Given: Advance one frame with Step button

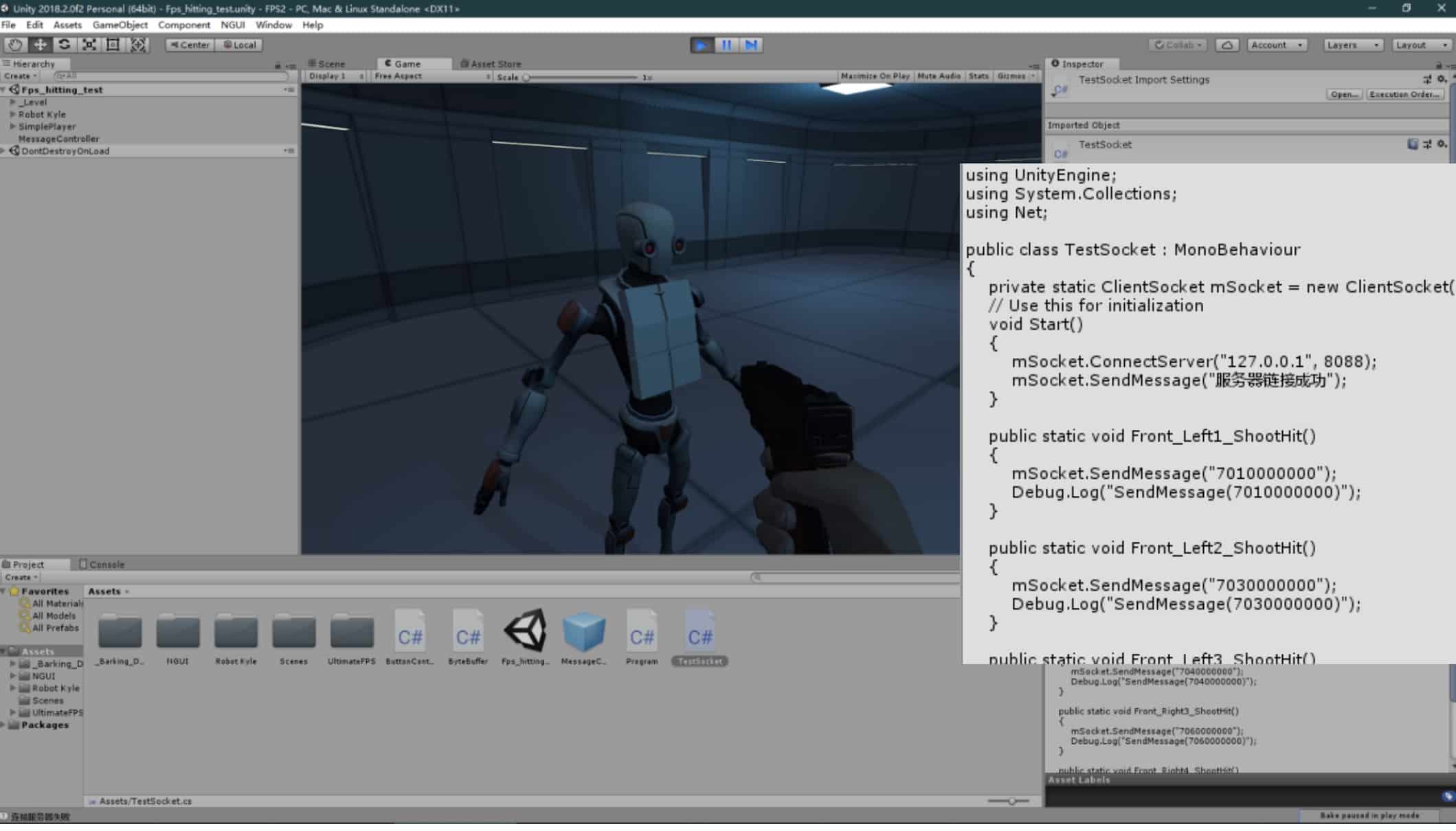Looking at the screenshot, I should pyautogui.click(x=751, y=45).
